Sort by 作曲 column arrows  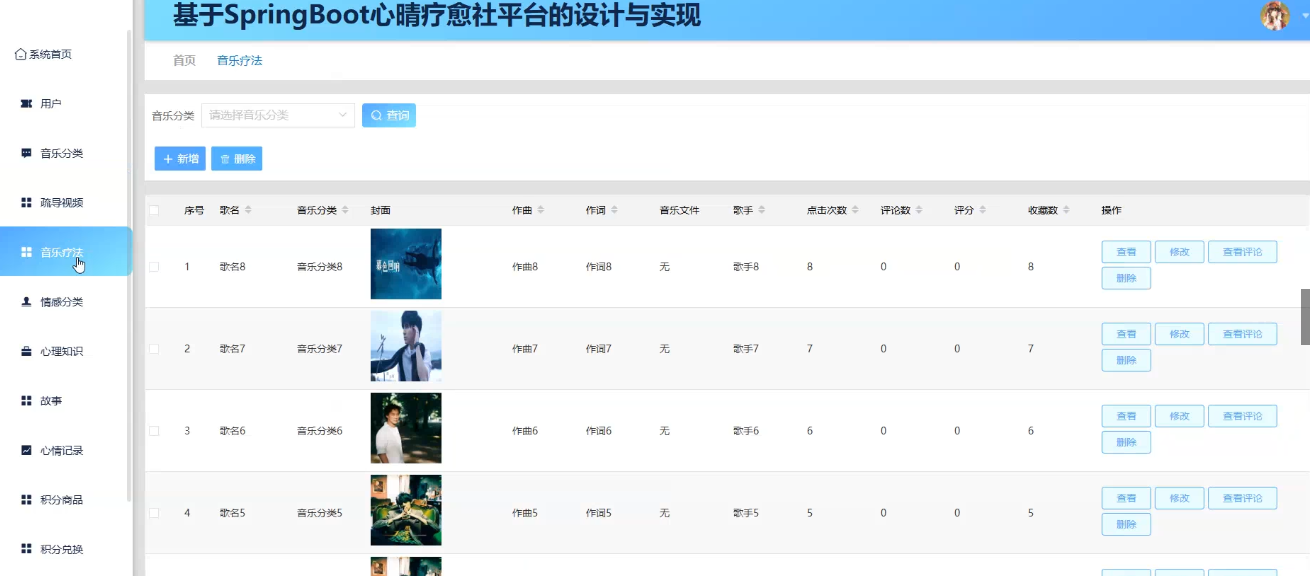point(540,210)
